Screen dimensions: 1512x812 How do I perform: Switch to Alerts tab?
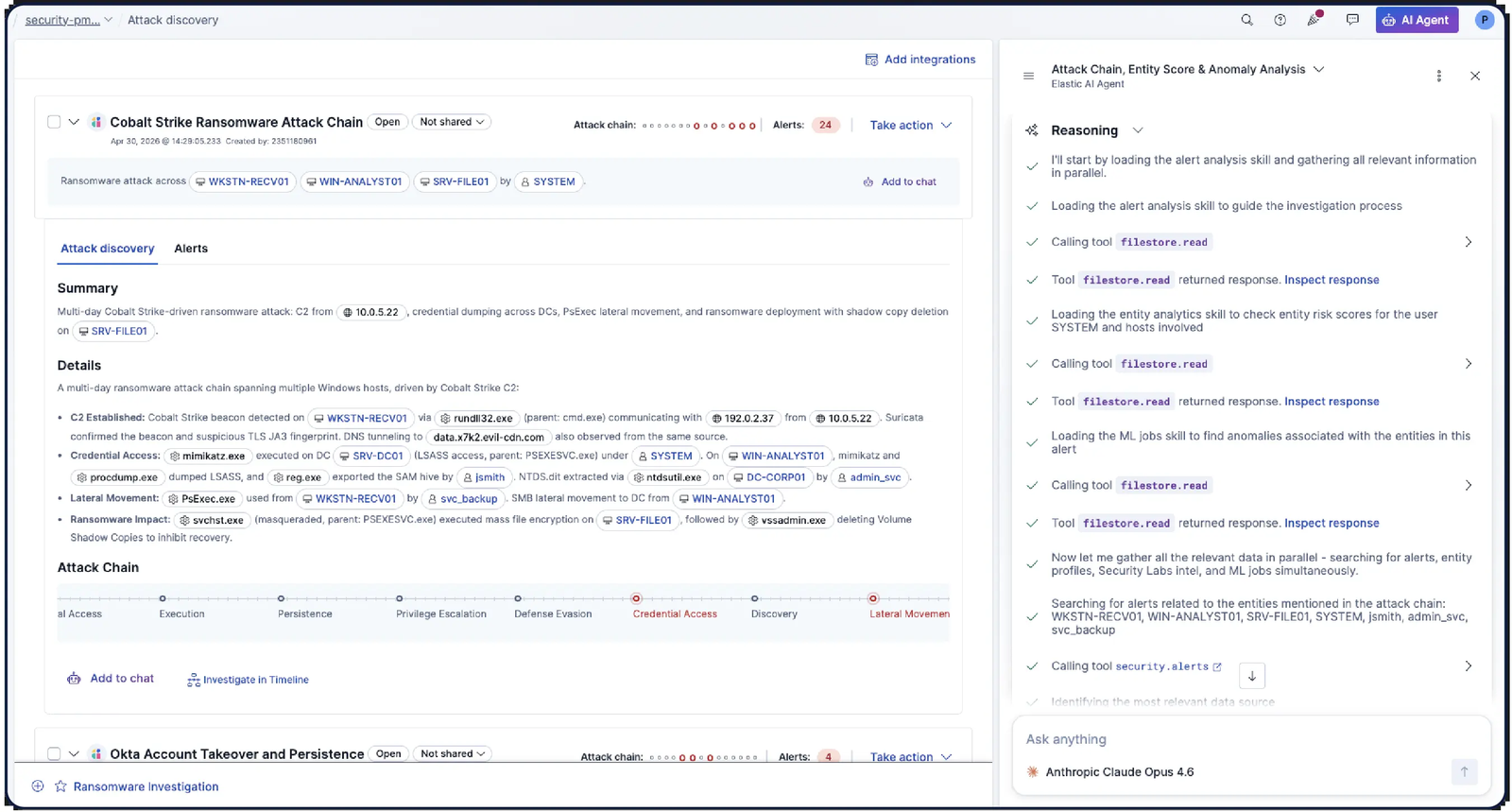point(191,249)
